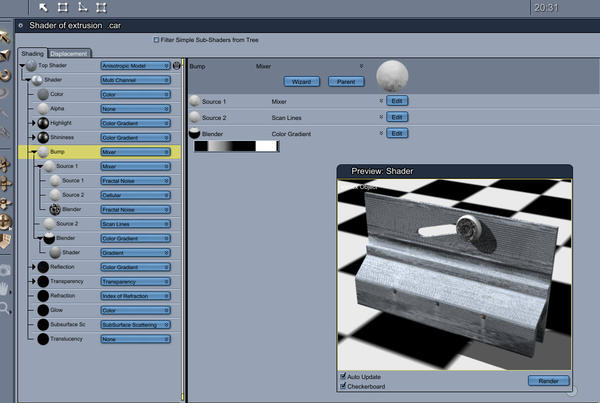Viewport: 600px width, 403px height.
Task: Open the Anisotropic Model dropdown
Action: tap(135, 66)
